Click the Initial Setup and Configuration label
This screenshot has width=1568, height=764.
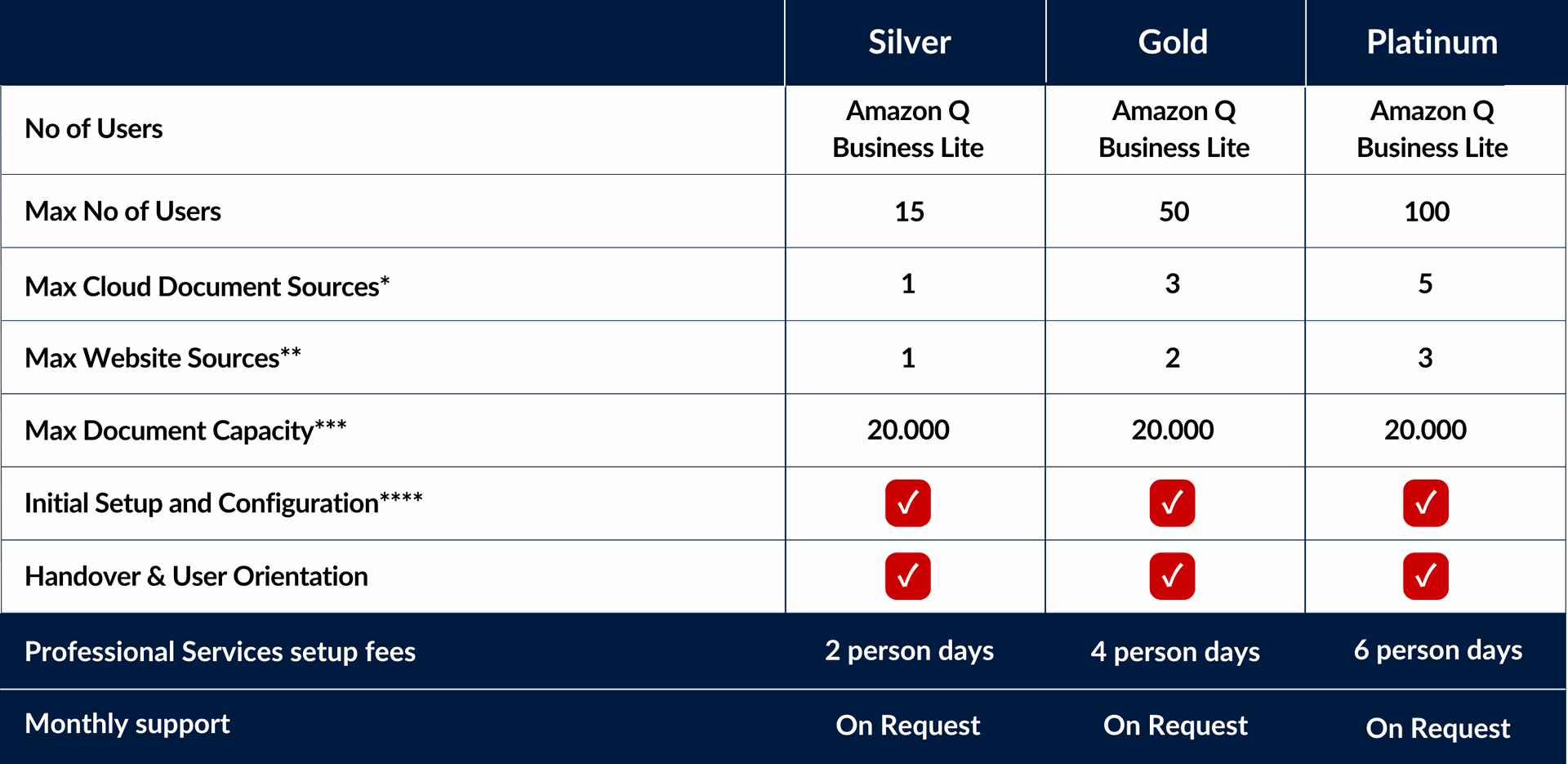(x=224, y=503)
